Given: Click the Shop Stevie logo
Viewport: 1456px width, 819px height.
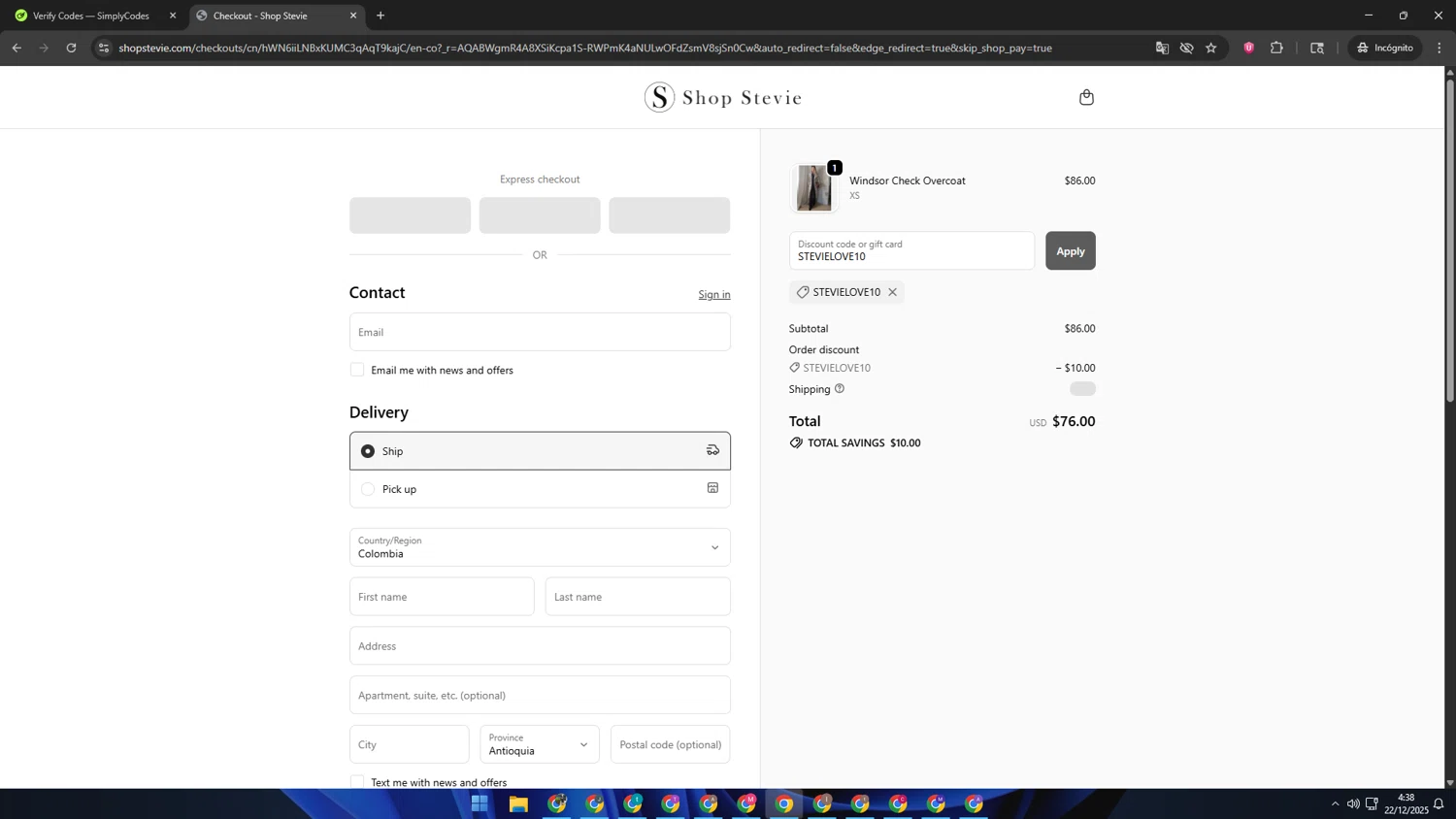Looking at the screenshot, I should [x=724, y=97].
